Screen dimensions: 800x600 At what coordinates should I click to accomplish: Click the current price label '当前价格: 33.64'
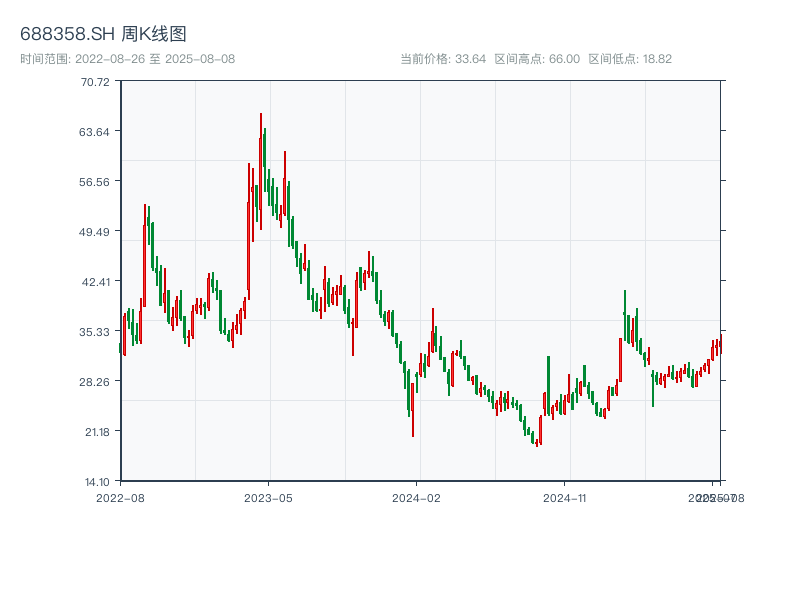coord(443,59)
